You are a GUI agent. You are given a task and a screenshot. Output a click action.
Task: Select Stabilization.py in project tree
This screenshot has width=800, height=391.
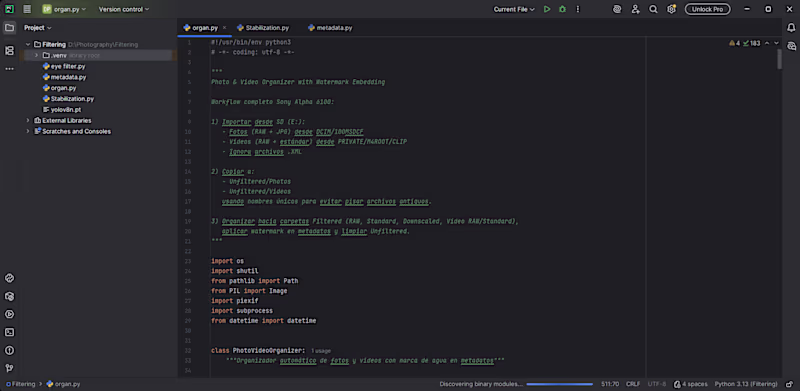(x=69, y=99)
